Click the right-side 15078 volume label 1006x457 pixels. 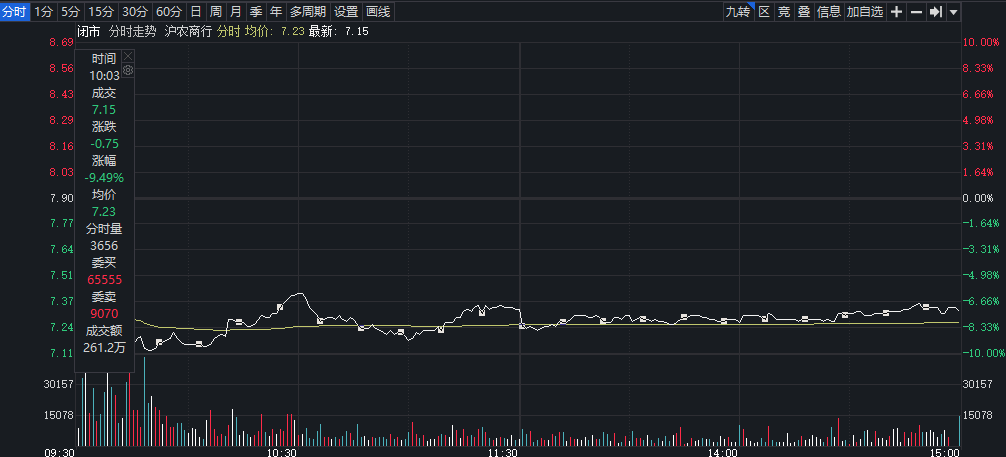978,415
